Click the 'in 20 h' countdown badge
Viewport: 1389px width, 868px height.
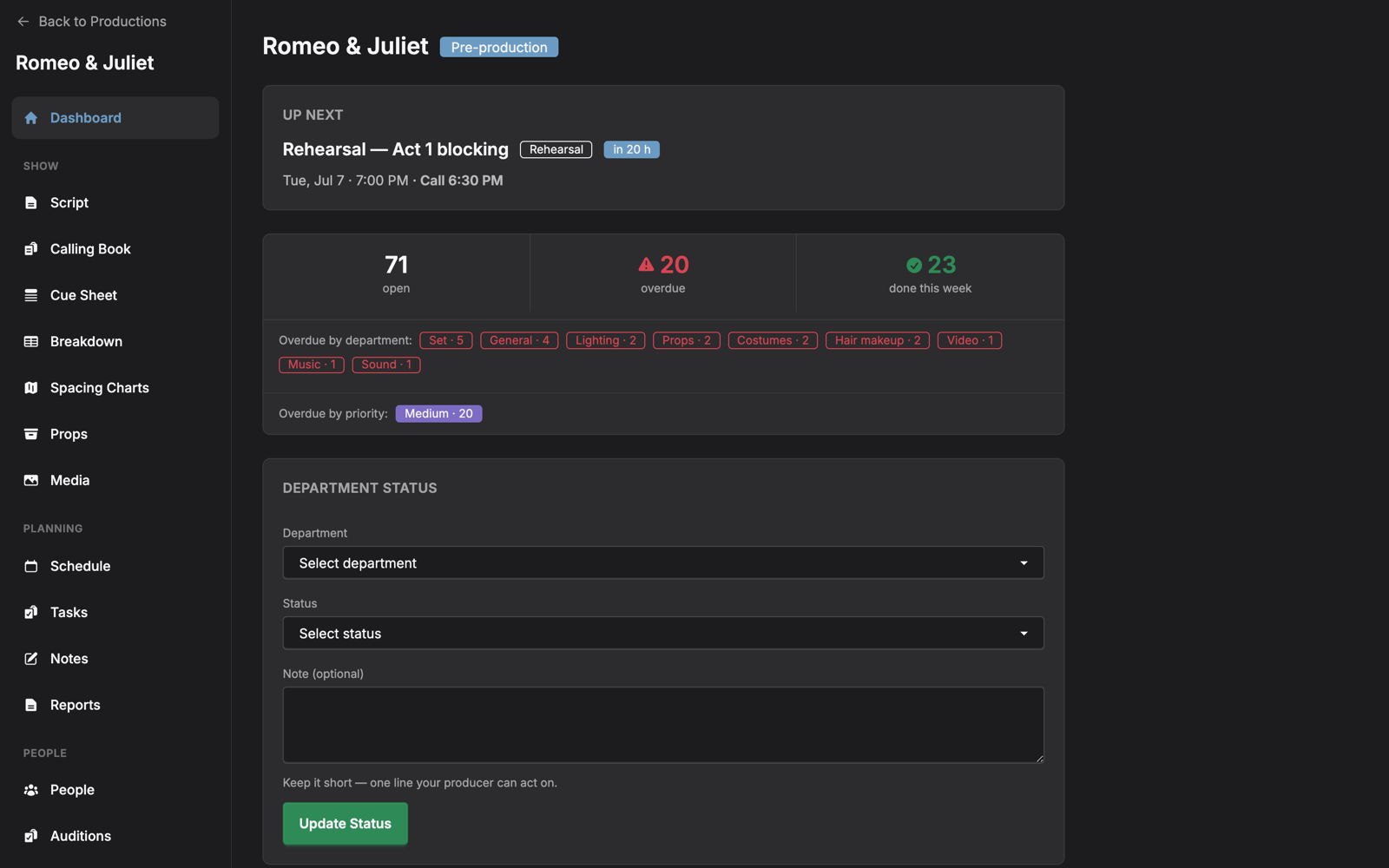point(632,149)
